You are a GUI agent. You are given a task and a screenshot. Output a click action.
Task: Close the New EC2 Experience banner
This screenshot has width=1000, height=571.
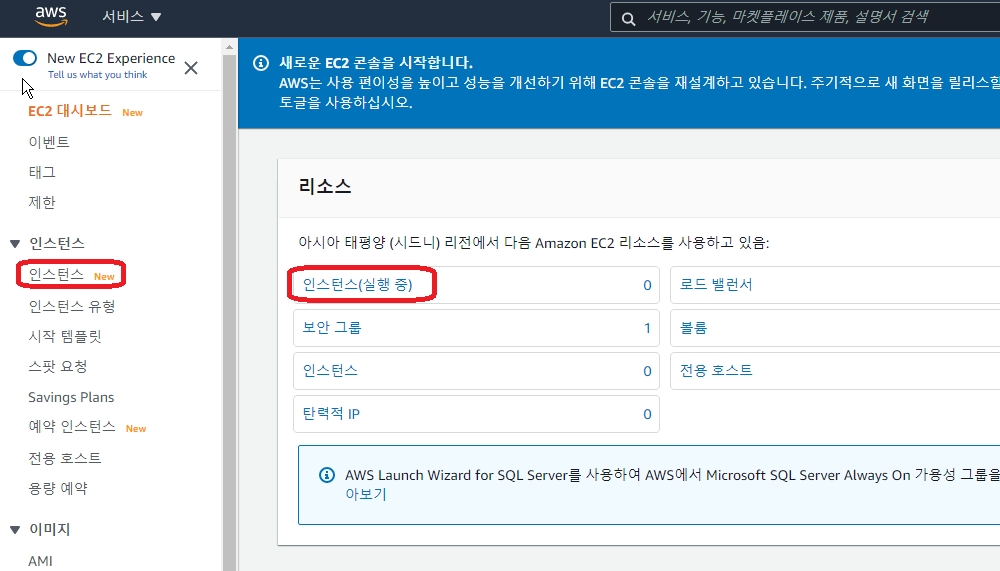[191, 68]
